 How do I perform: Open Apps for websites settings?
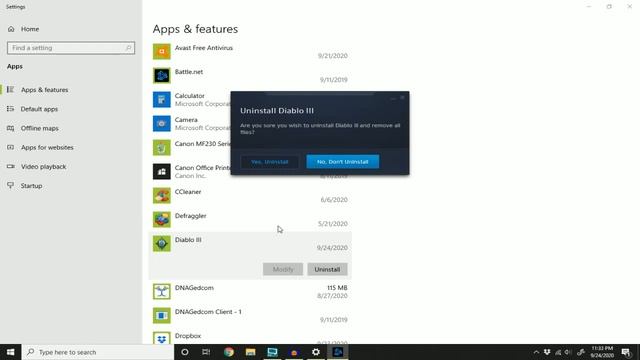(x=47, y=147)
